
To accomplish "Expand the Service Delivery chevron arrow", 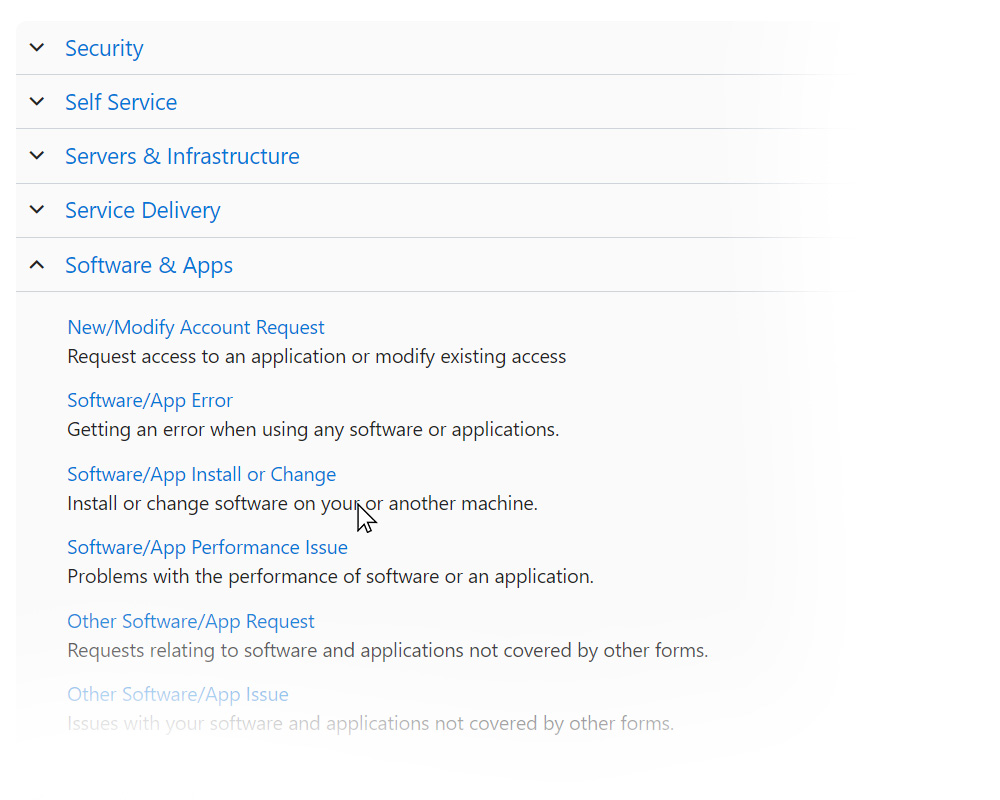I will point(37,210).
